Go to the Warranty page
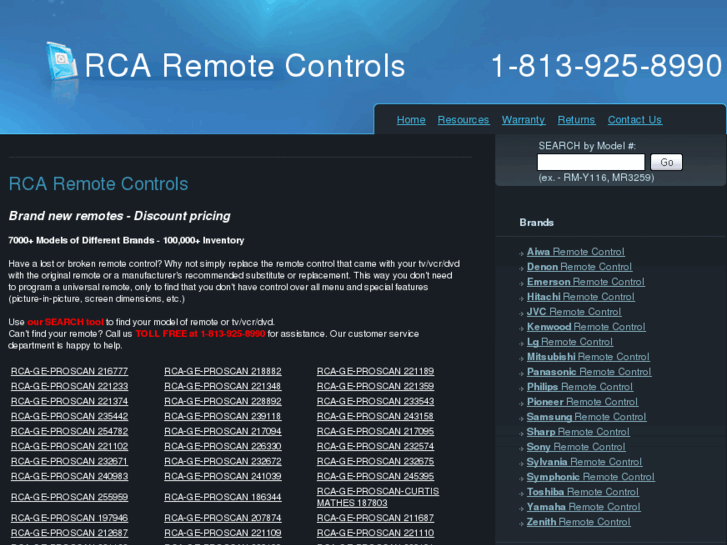 523,120
